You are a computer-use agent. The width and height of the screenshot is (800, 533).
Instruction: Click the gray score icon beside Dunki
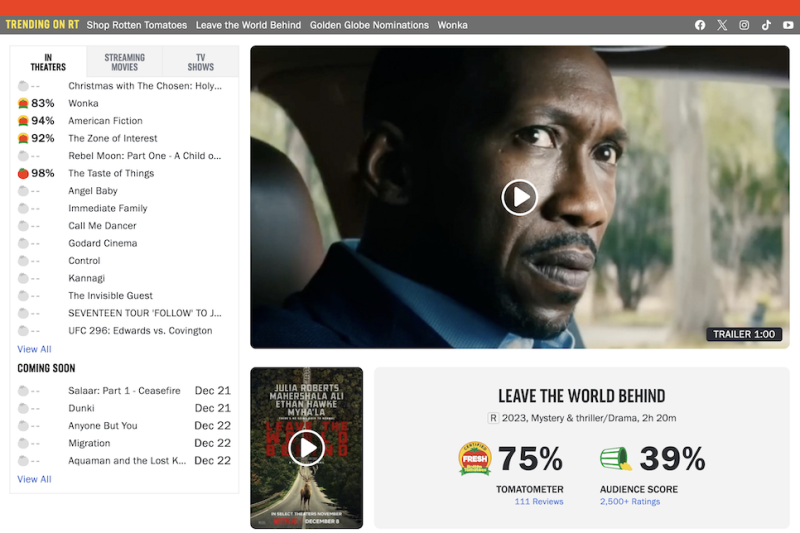click(x=23, y=408)
